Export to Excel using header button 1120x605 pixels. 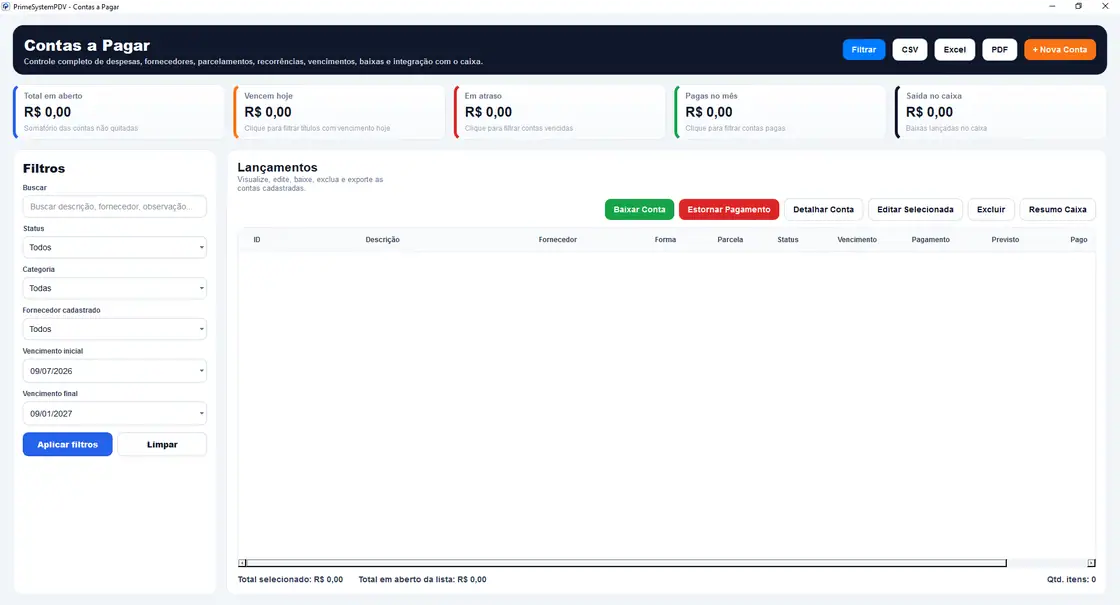954,49
